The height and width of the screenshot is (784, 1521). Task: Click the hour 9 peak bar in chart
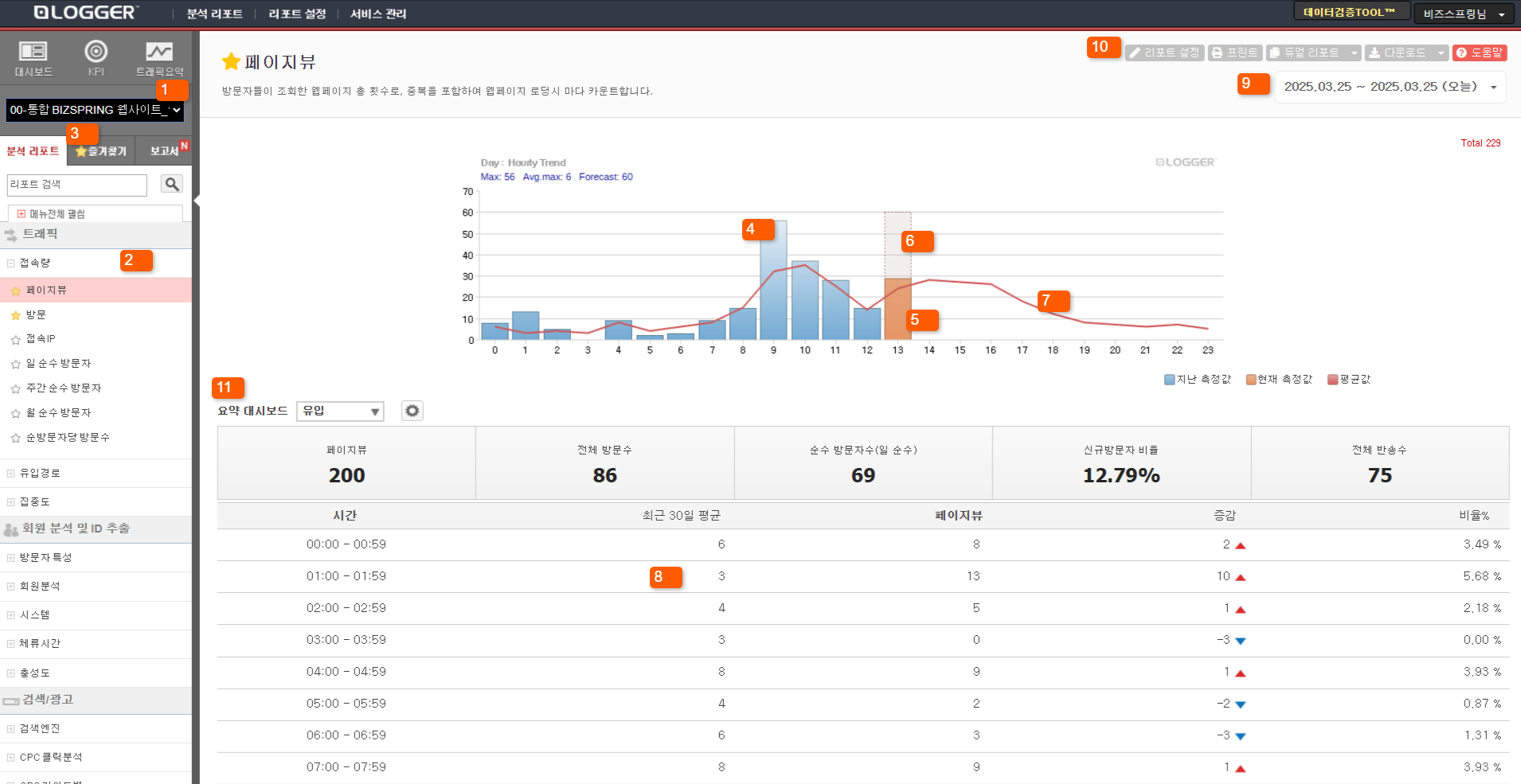point(773,280)
